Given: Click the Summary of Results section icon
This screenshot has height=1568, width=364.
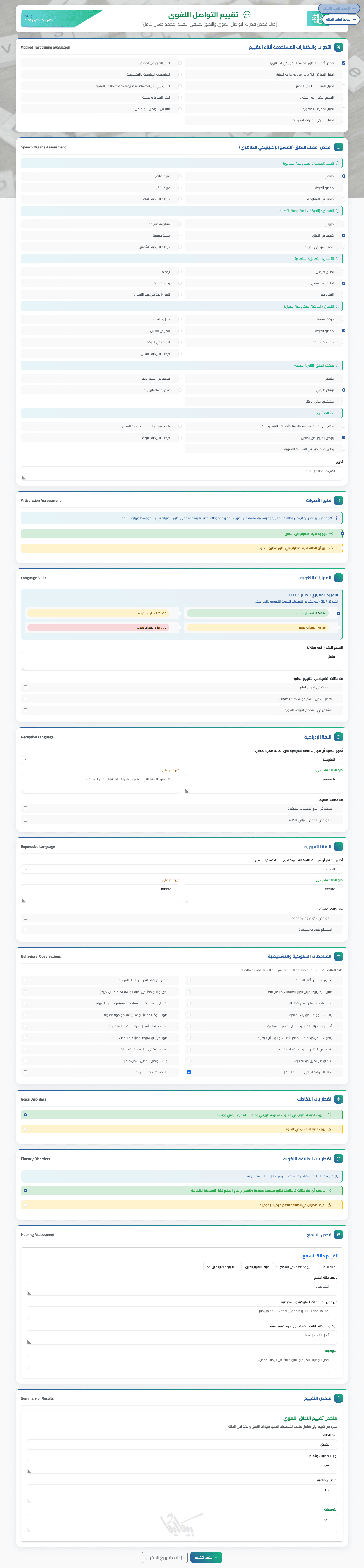Looking at the screenshot, I should tap(338, 1398).
